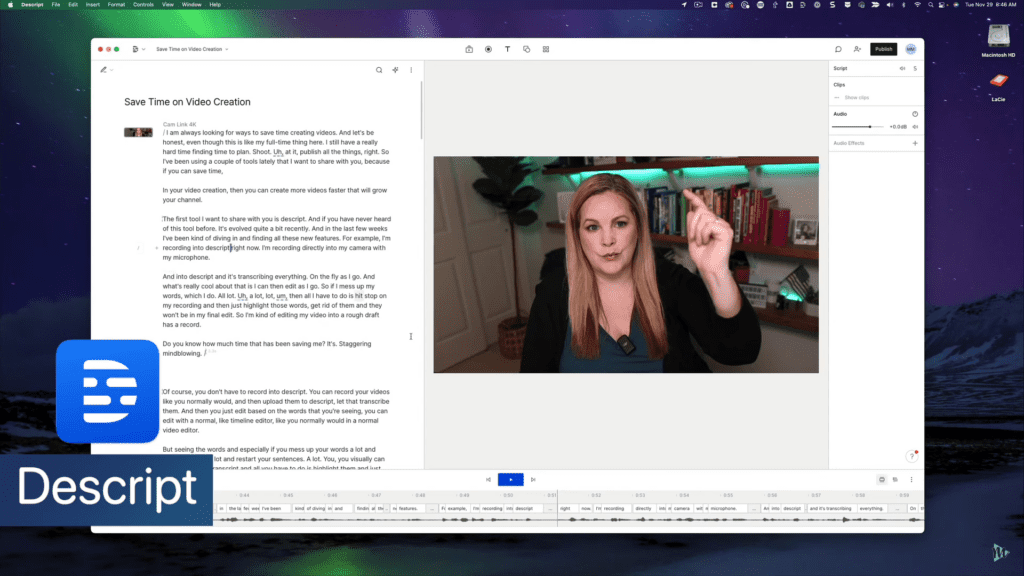
Task: Select the Text tool icon
Action: click(507, 49)
